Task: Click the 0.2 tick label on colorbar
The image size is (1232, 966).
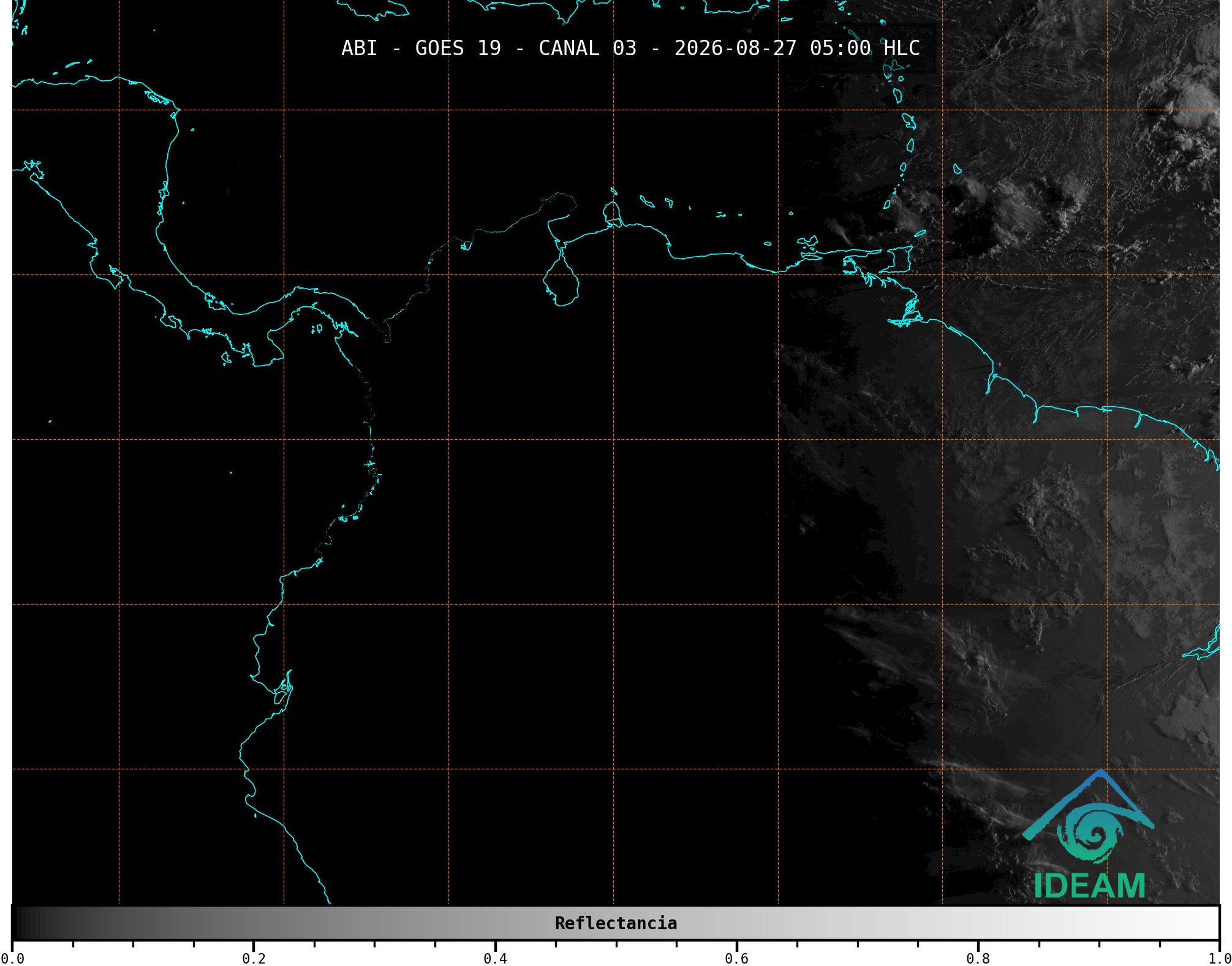Action: pos(254,959)
